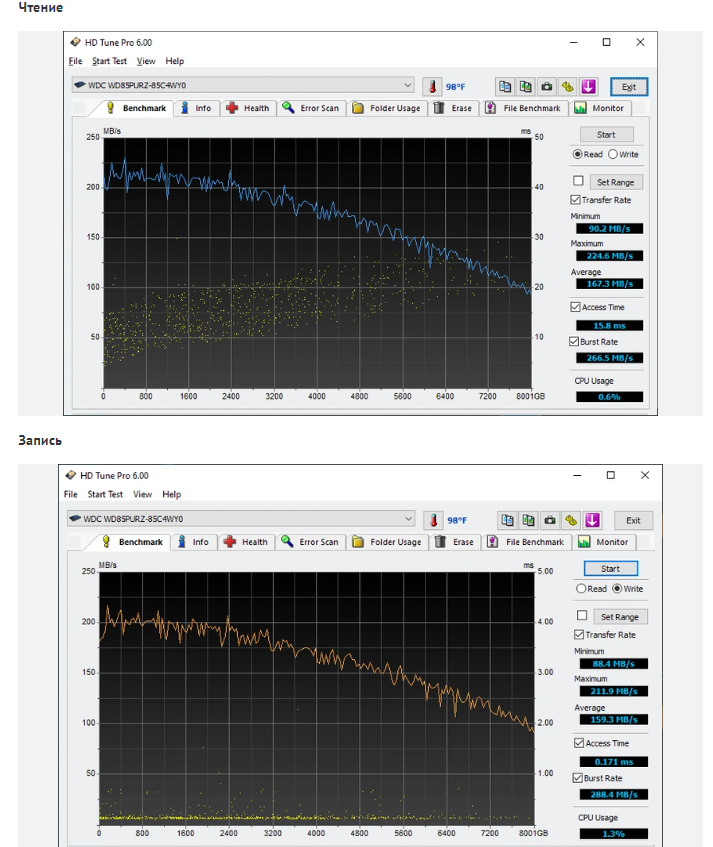The width and height of the screenshot is (713, 847).
Task: Click the purple download arrow icon in the top window
Action: tap(588, 86)
